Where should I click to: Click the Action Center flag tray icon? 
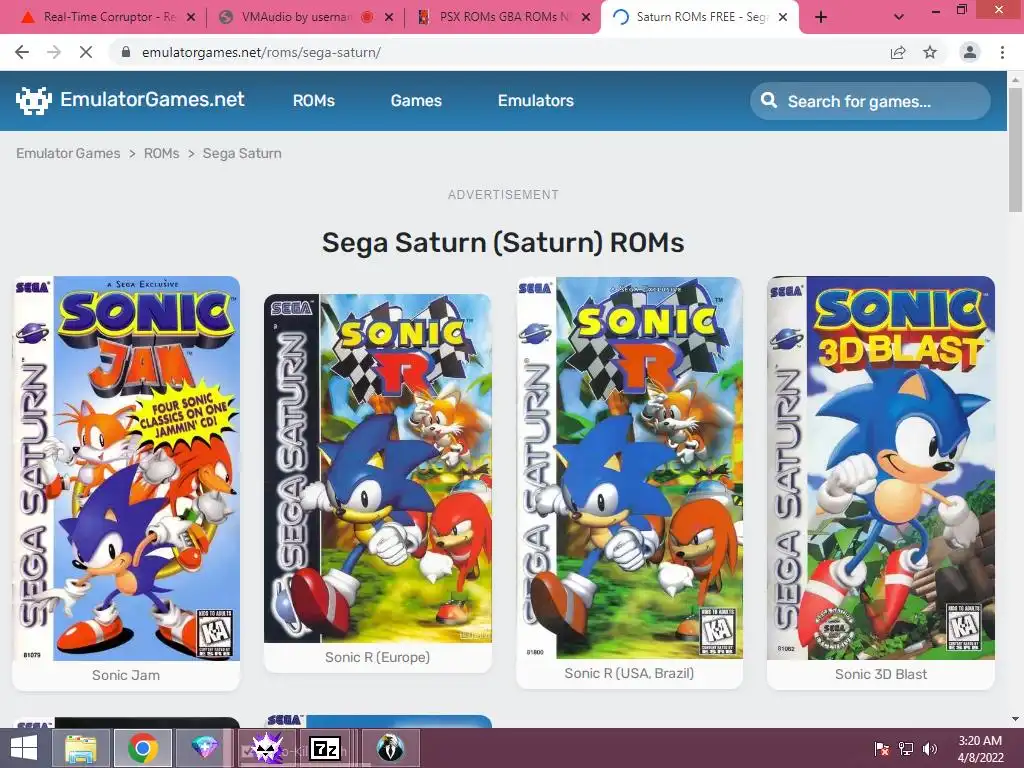[x=882, y=748]
